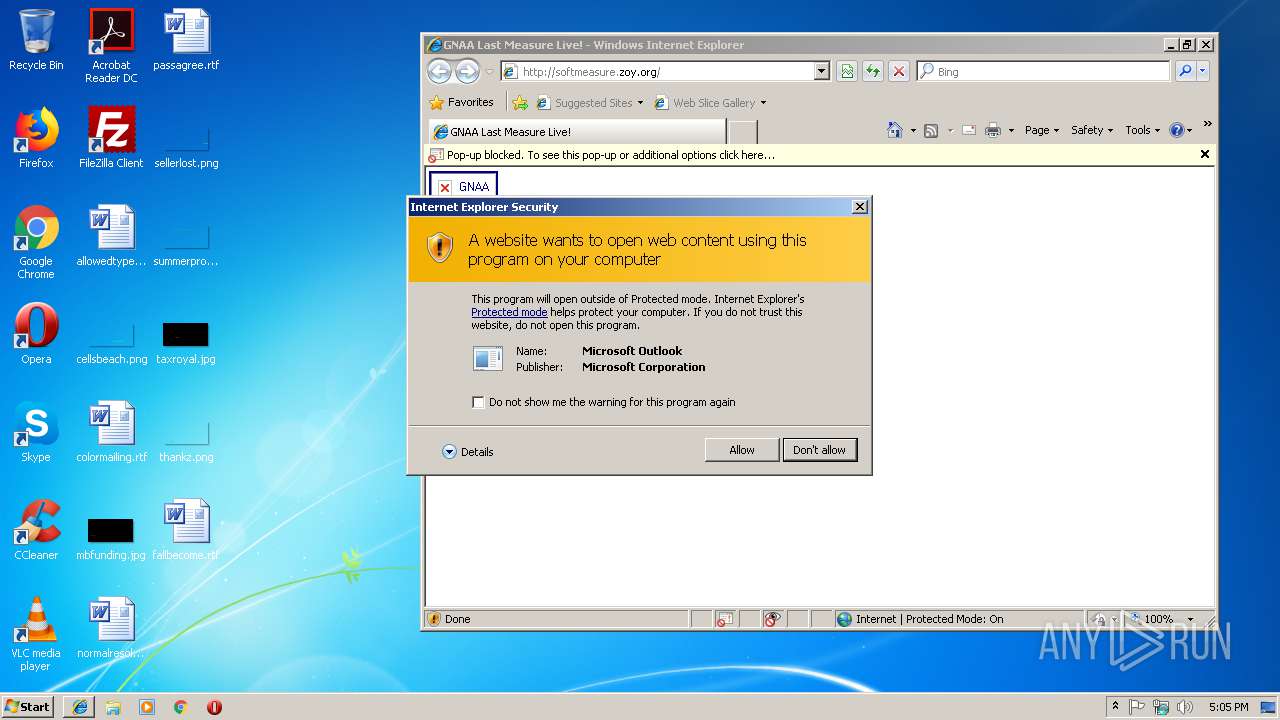The width and height of the screenshot is (1280, 720).
Task: Open the search provider dropdown
Action: [x=1203, y=72]
